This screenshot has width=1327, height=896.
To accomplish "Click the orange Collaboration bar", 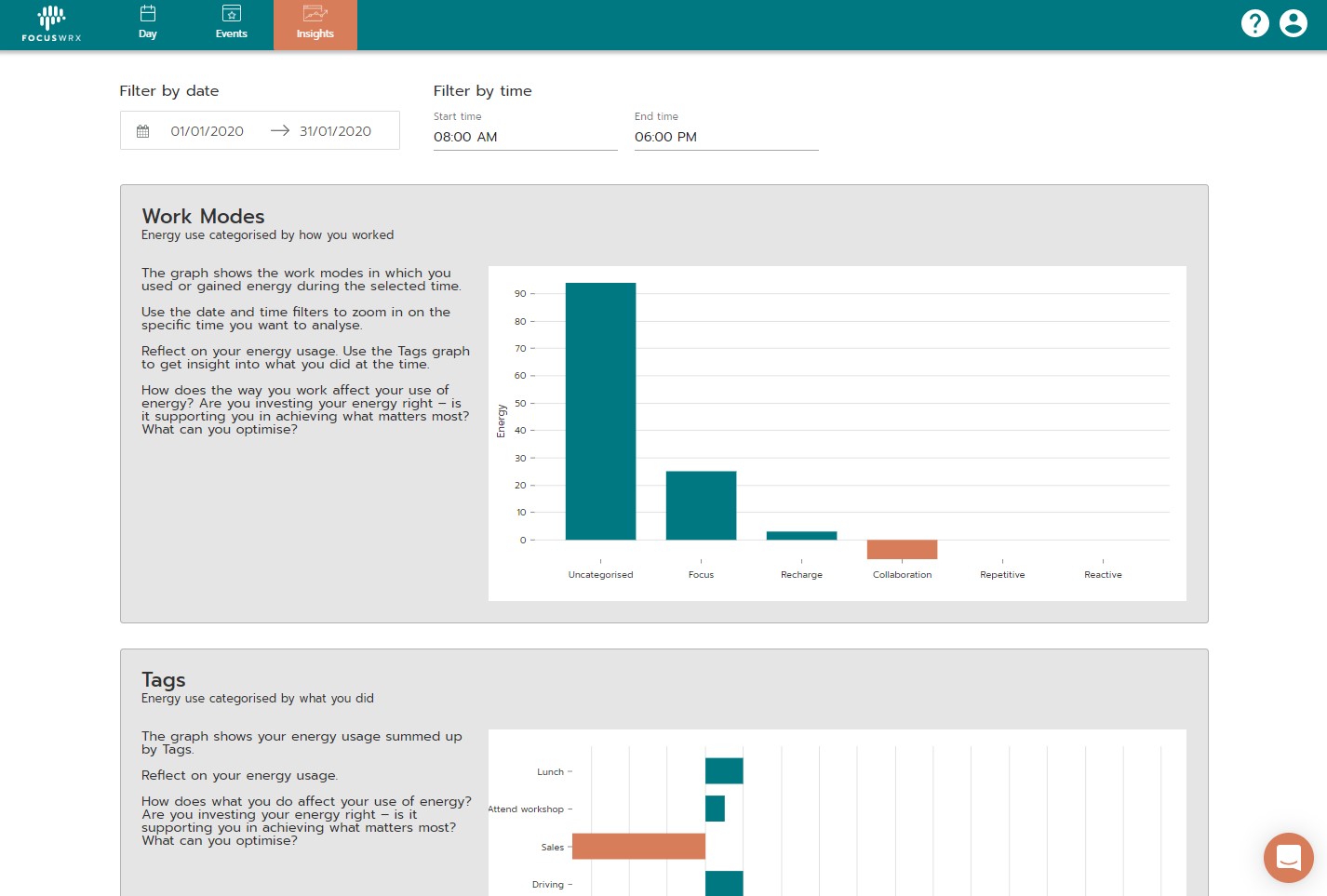I will tap(902, 549).
